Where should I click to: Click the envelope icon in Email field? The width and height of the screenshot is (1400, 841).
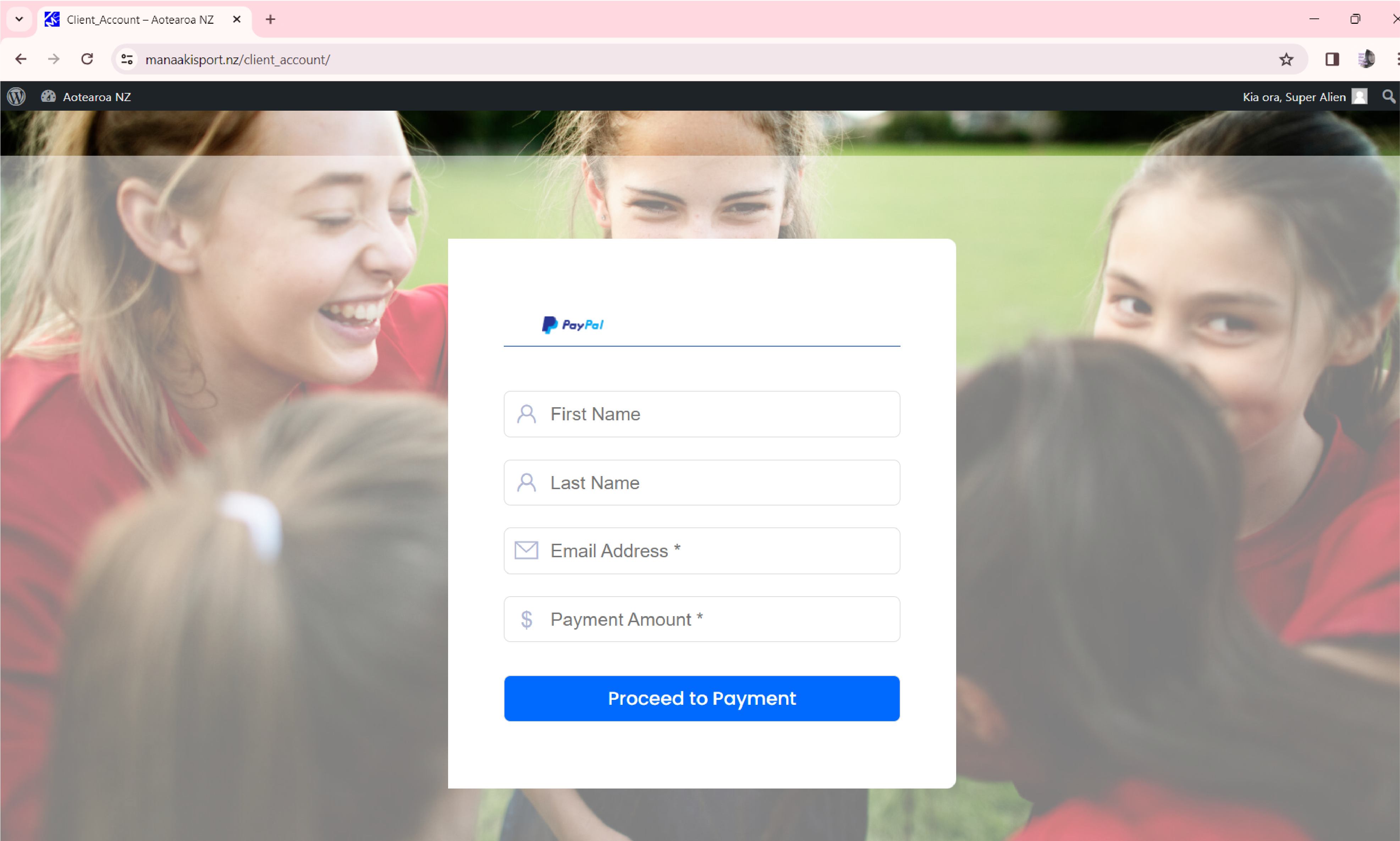(526, 550)
